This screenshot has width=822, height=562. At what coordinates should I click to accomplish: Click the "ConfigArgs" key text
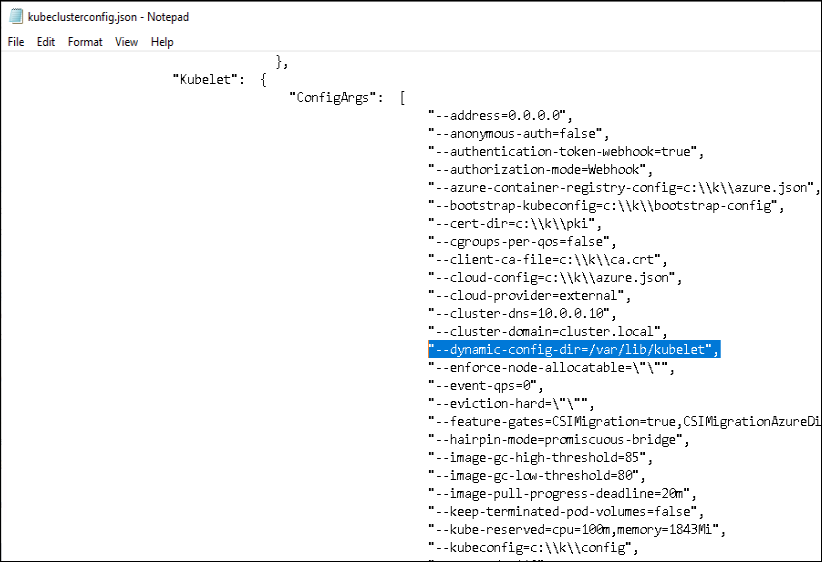point(336,98)
